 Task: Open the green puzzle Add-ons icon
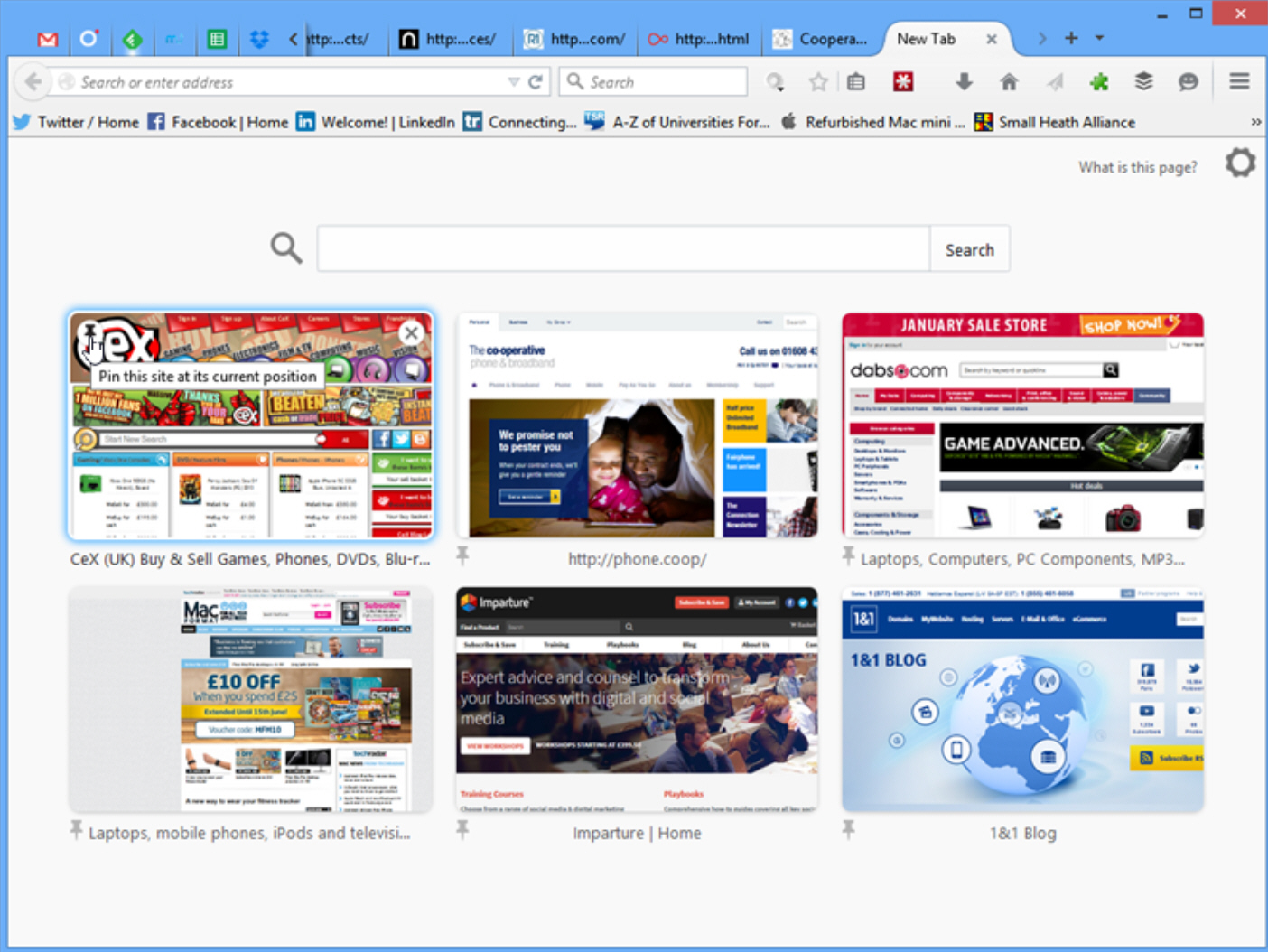pos(1099,82)
